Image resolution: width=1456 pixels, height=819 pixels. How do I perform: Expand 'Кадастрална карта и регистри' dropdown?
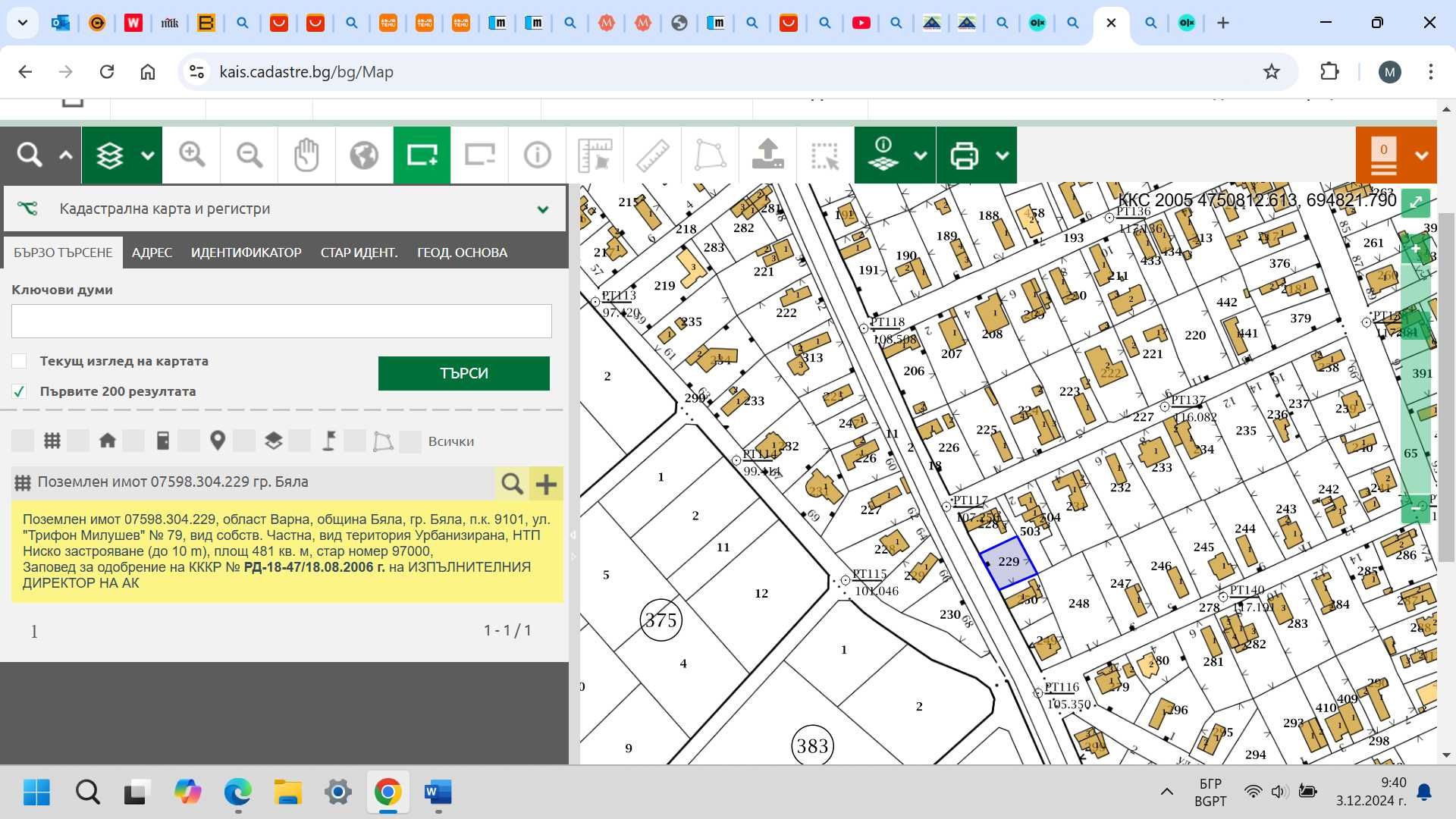(x=543, y=209)
